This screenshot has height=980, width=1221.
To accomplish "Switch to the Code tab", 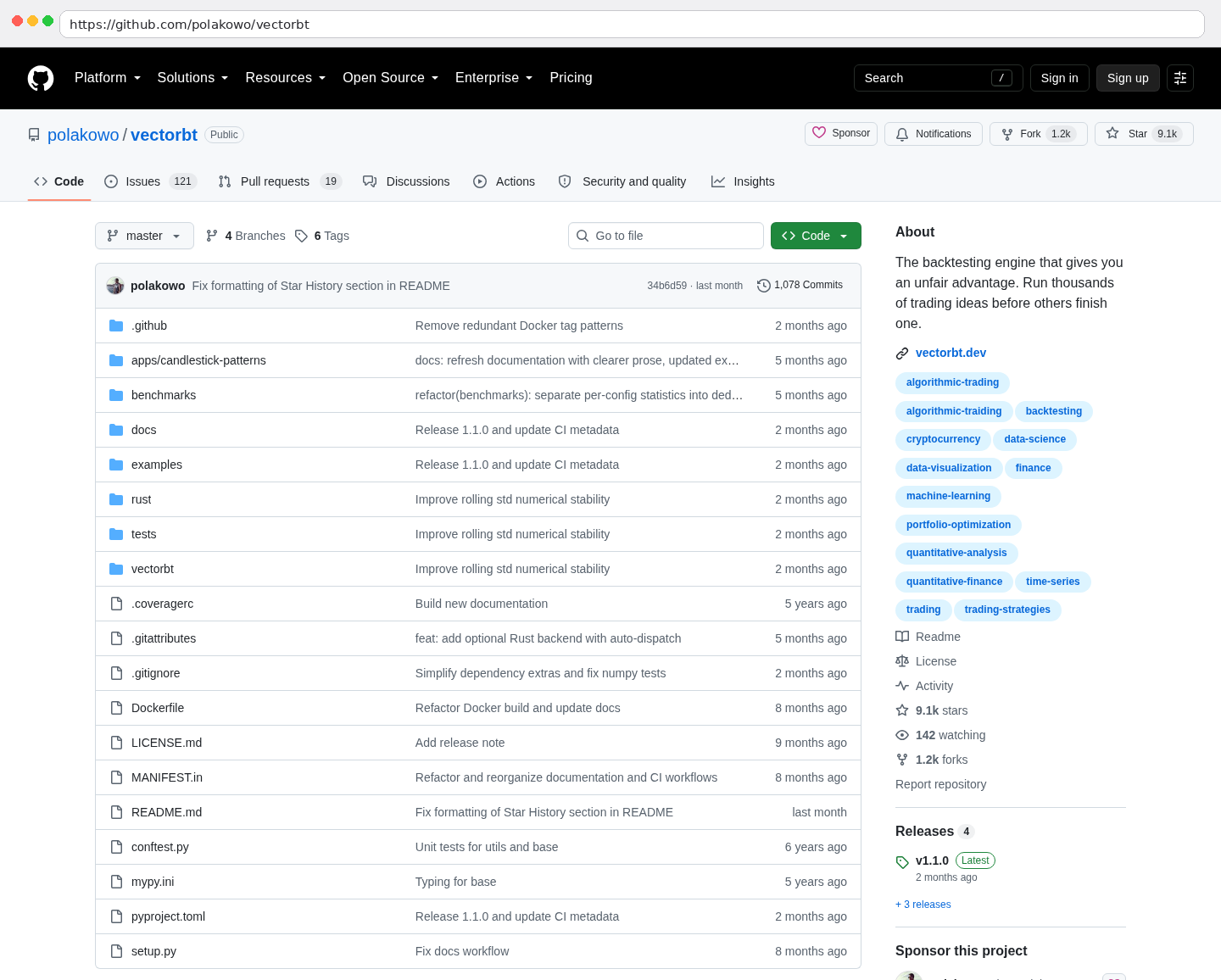I will pos(59,181).
